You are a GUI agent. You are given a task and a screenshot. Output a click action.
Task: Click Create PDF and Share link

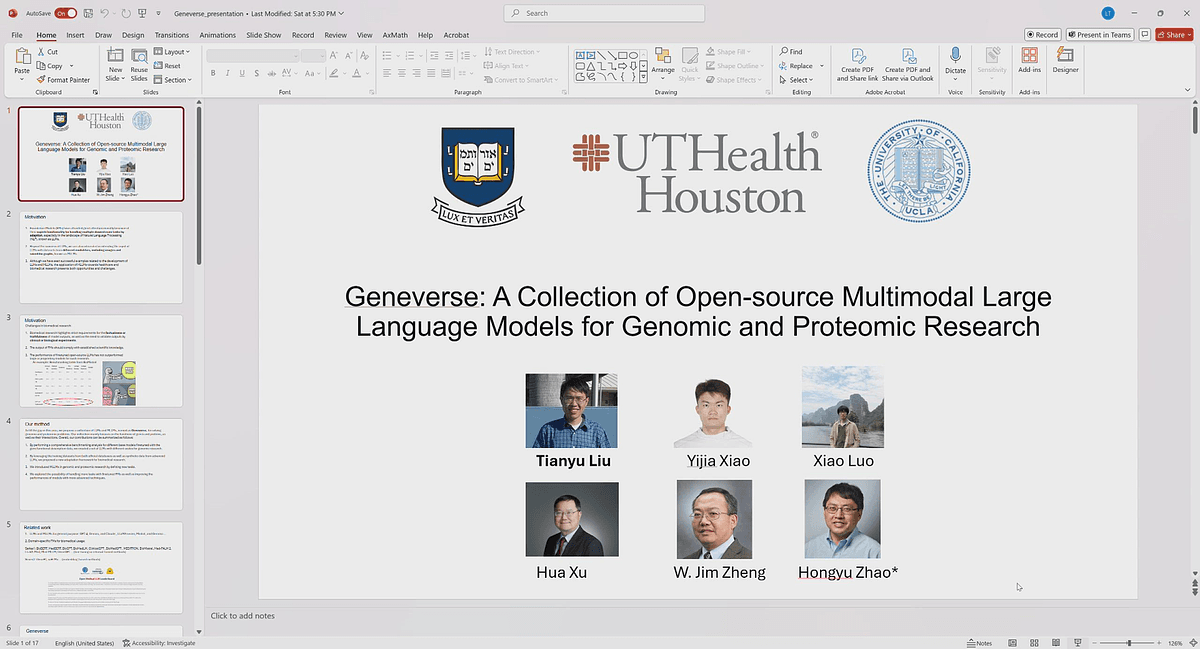tap(857, 64)
